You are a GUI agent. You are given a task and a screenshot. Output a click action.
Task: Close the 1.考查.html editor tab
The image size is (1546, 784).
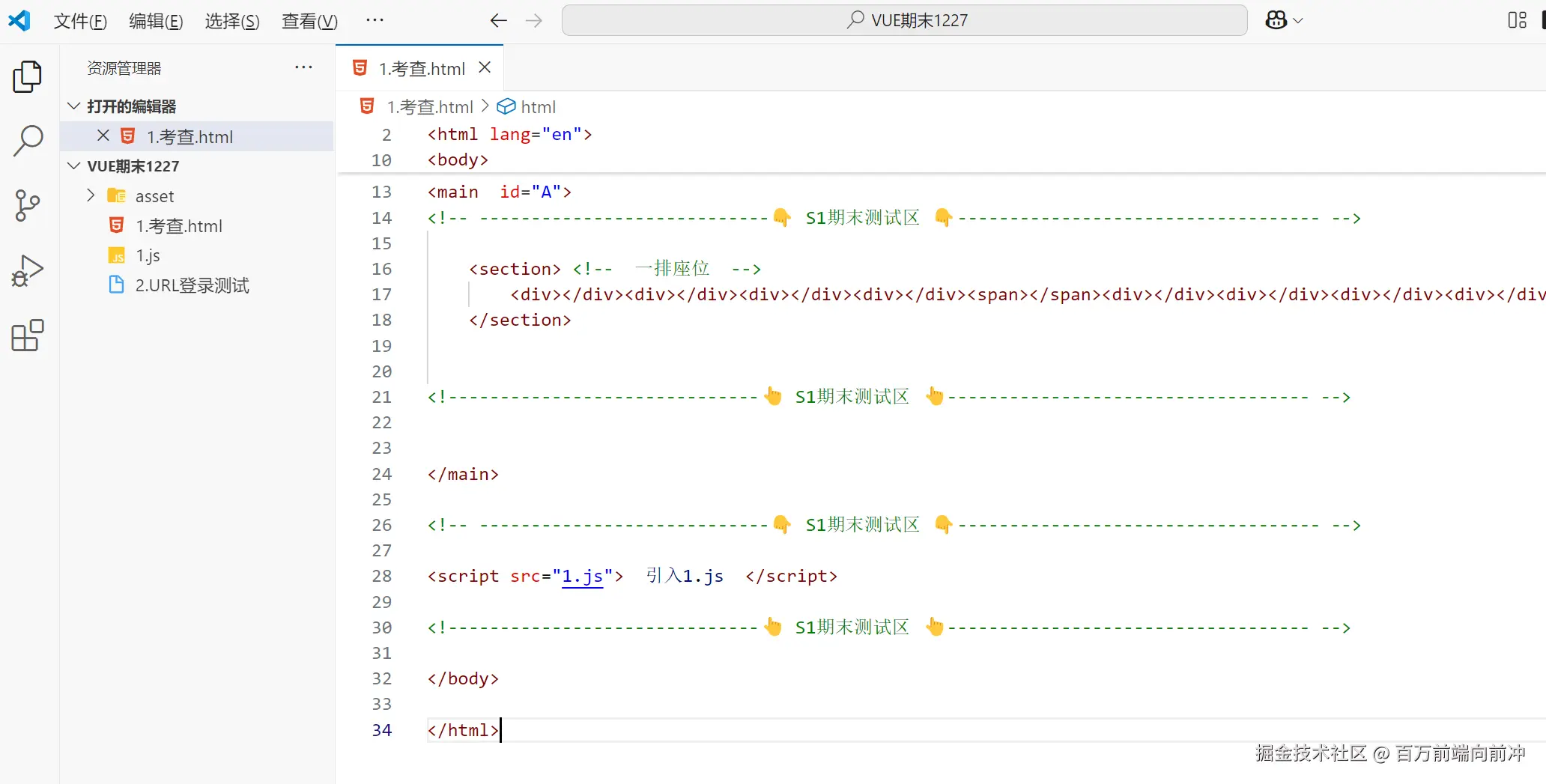[485, 67]
